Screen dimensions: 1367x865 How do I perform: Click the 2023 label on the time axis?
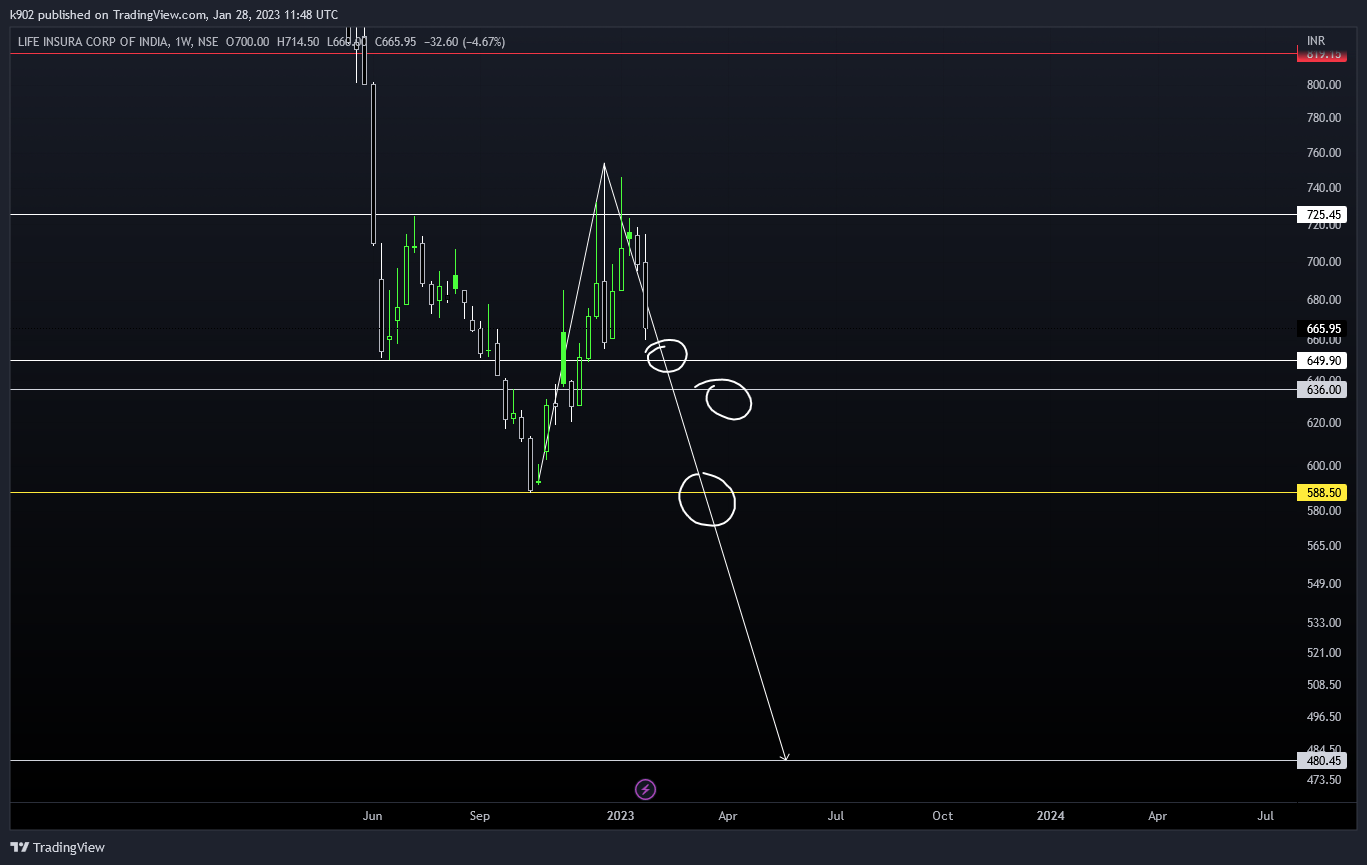(621, 816)
